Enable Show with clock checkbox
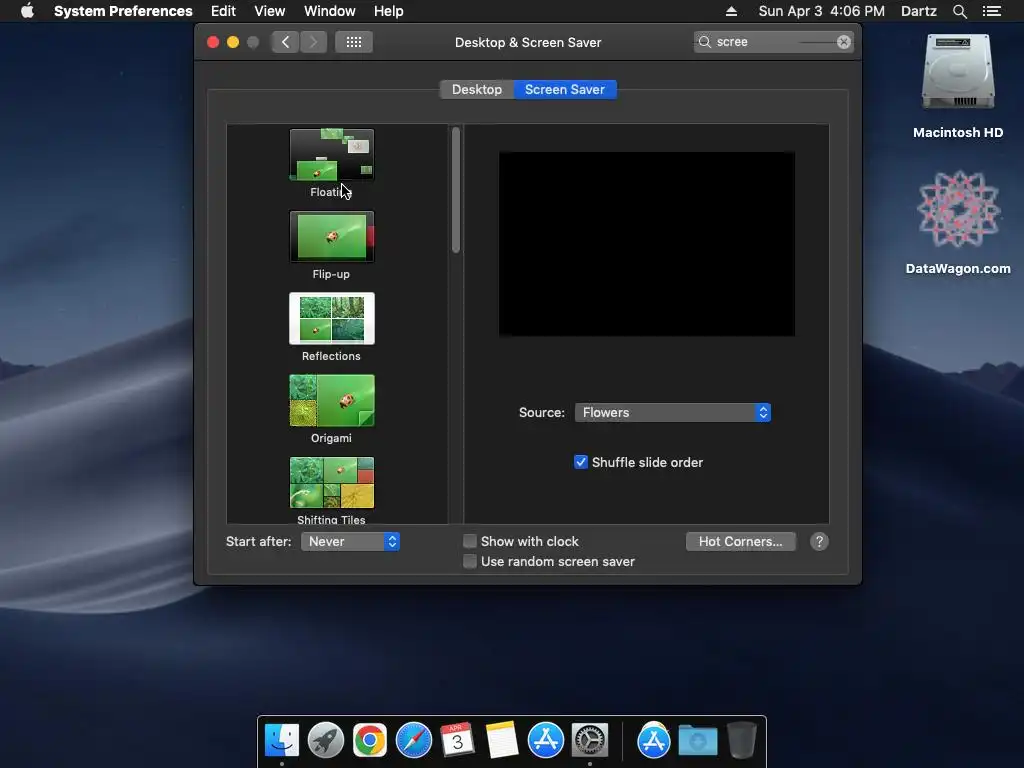The height and width of the screenshot is (768, 1024). click(470, 541)
